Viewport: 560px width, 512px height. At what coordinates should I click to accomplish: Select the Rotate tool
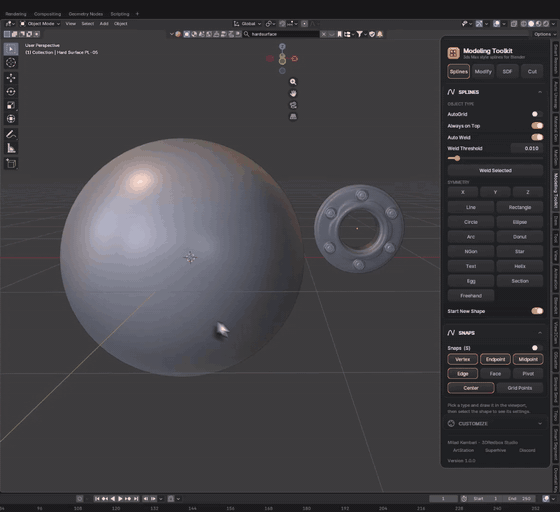pyautogui.click(x=11, y=91)
